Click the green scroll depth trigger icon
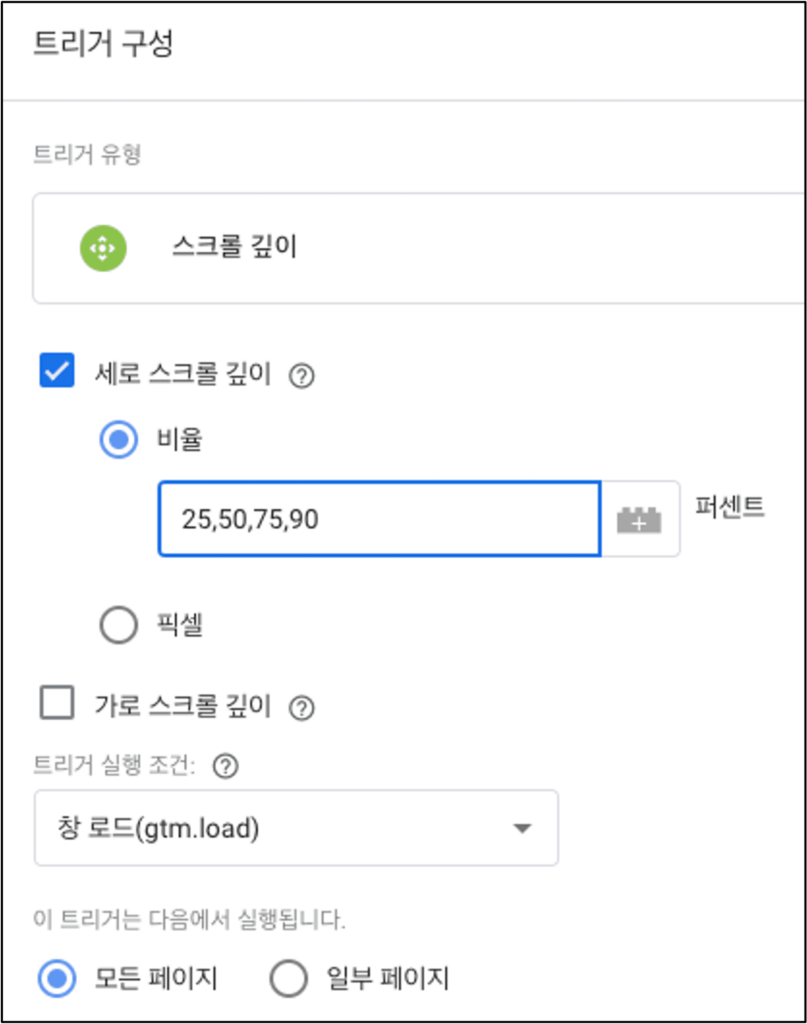This screenshot has height=1024, width=807. (x=103, y=248)
